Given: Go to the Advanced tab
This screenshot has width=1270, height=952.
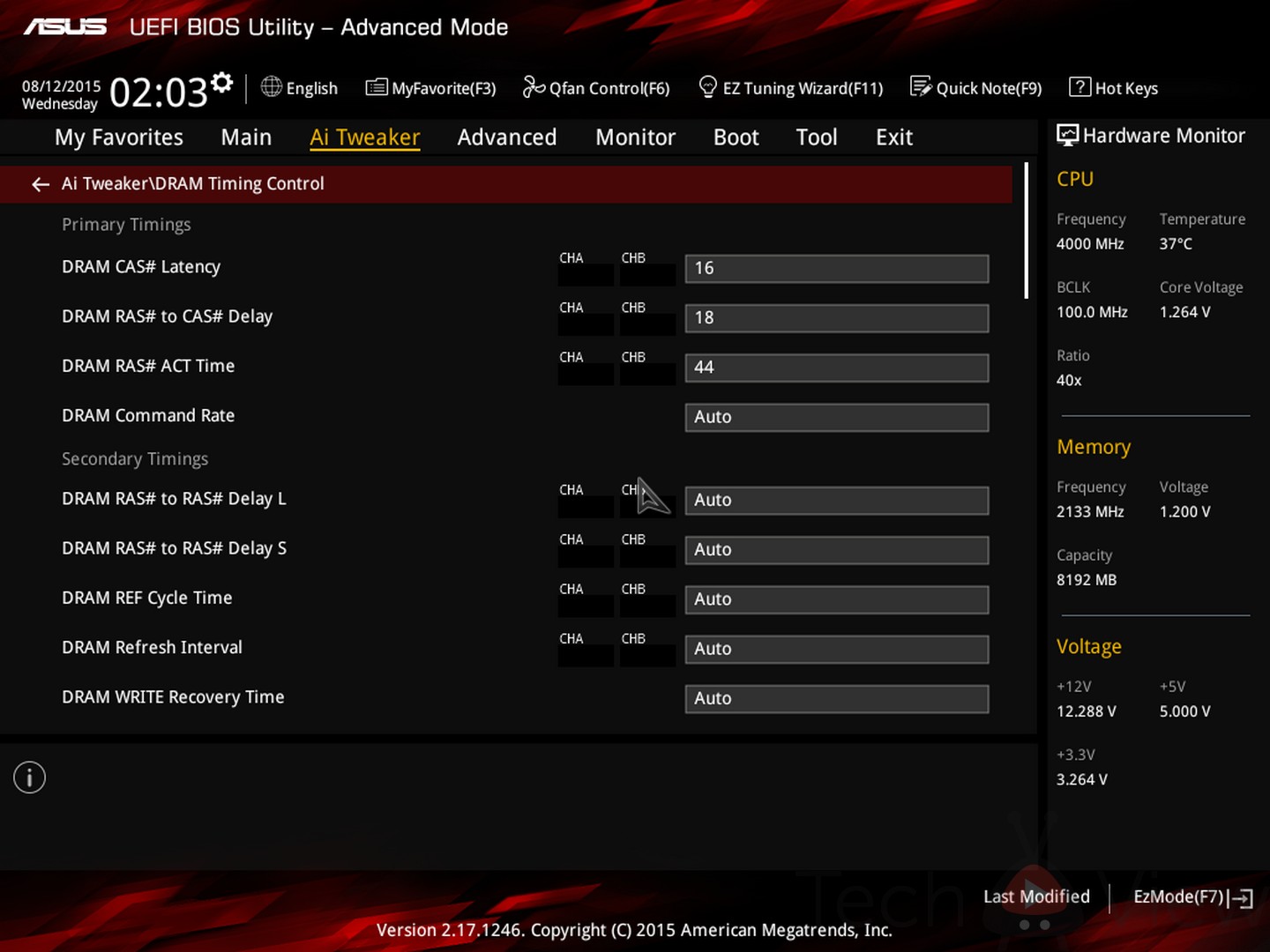Looking at the screenshot, I should pyautogui.click(x=507, y=138).
